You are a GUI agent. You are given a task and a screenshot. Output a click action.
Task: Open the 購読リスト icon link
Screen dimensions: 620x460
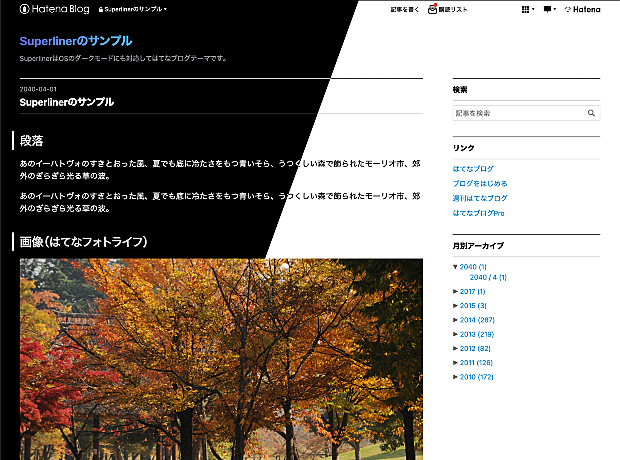[448, 9]
